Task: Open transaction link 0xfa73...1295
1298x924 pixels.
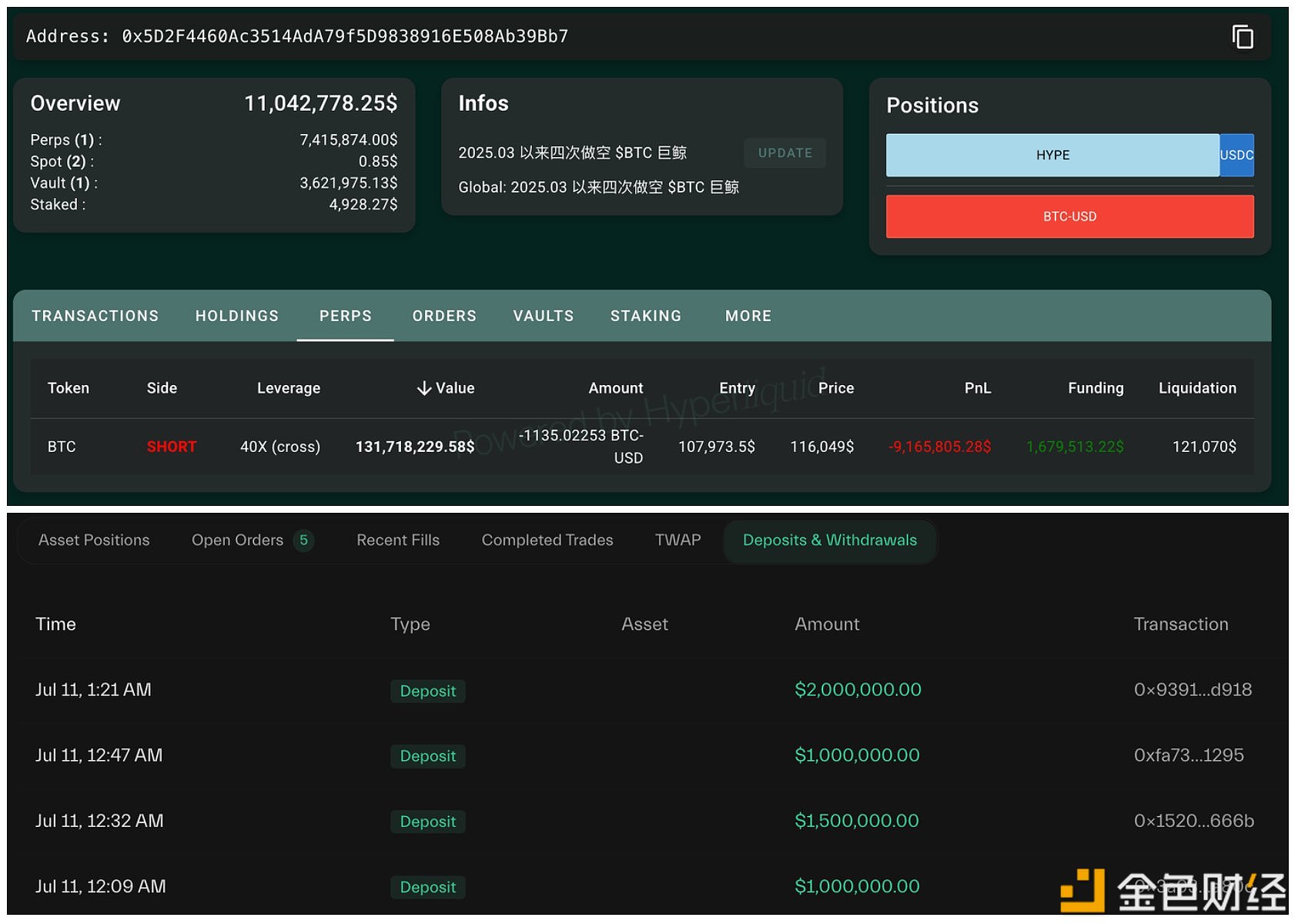Action: click(x=1188, y=755)
